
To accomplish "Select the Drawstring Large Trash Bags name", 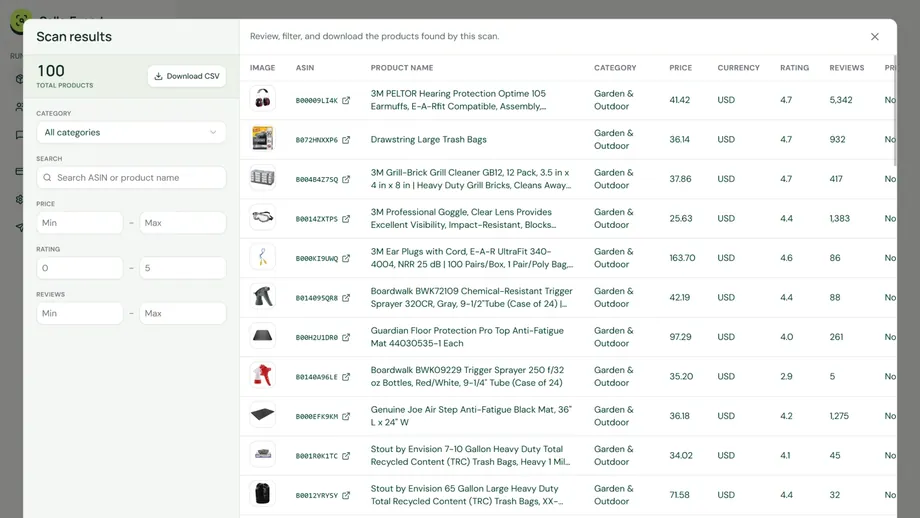I will tap(428, 140).
